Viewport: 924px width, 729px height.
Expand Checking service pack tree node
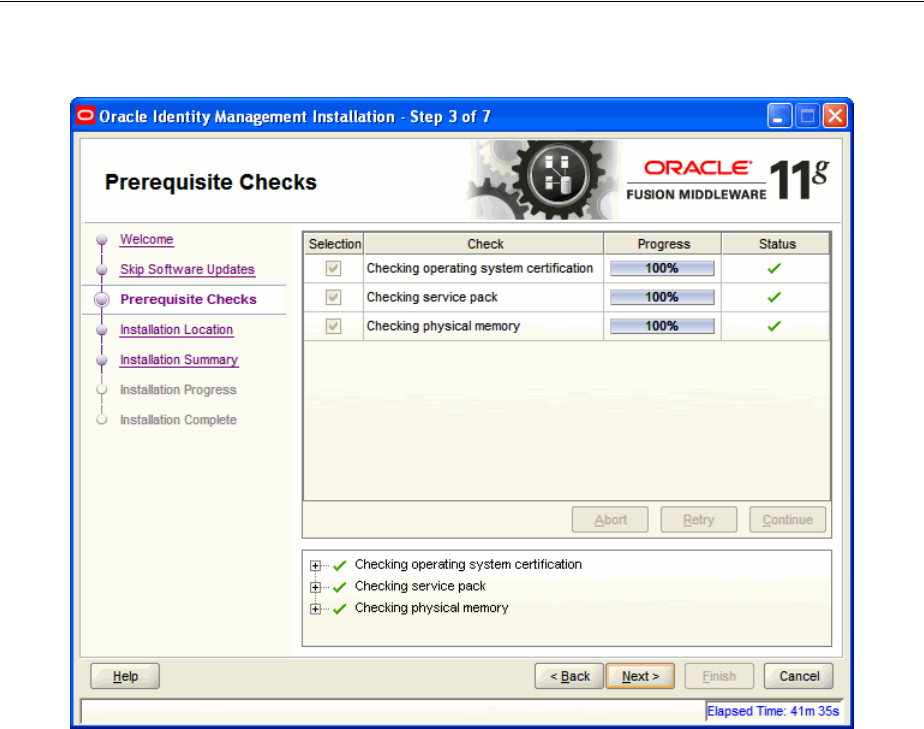(316, 588)
